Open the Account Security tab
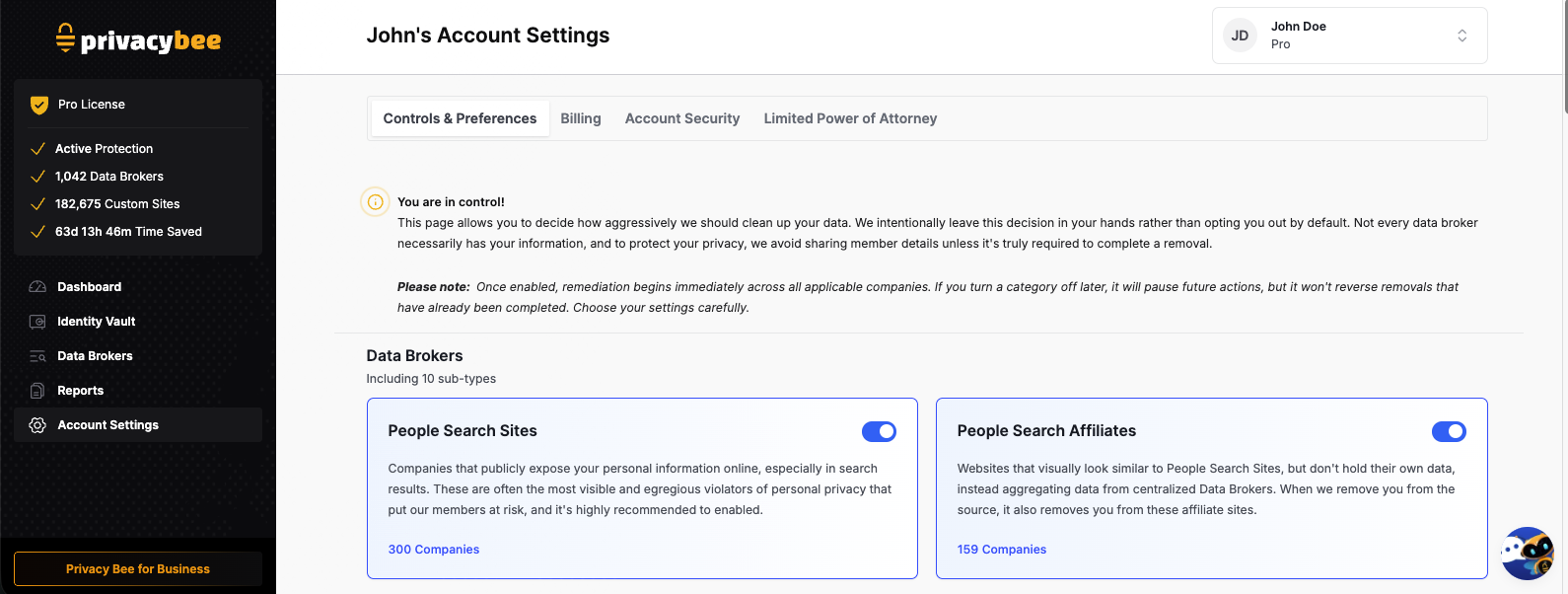 pos(682,118)
